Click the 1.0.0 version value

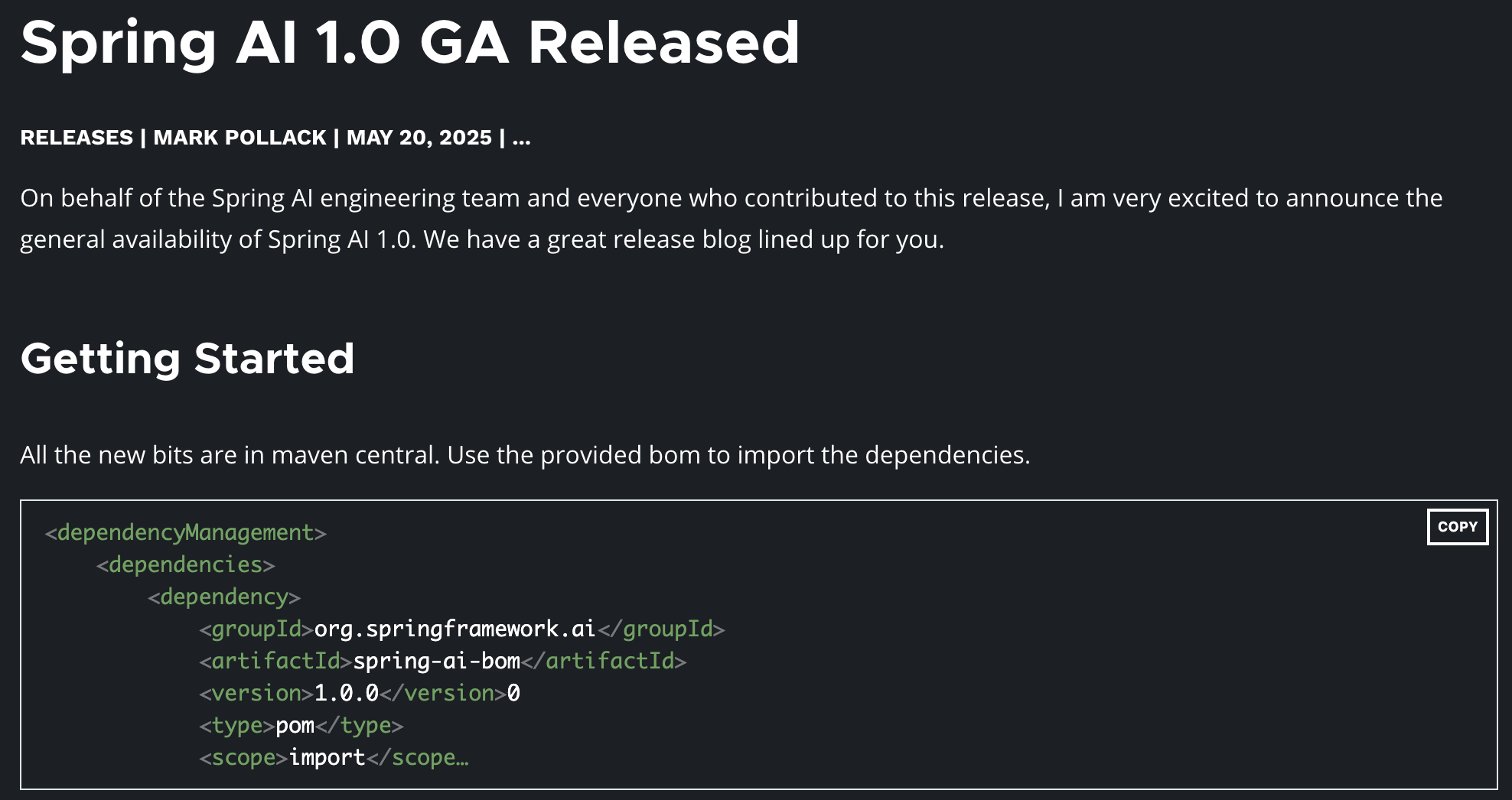click(x=346, y=693)
